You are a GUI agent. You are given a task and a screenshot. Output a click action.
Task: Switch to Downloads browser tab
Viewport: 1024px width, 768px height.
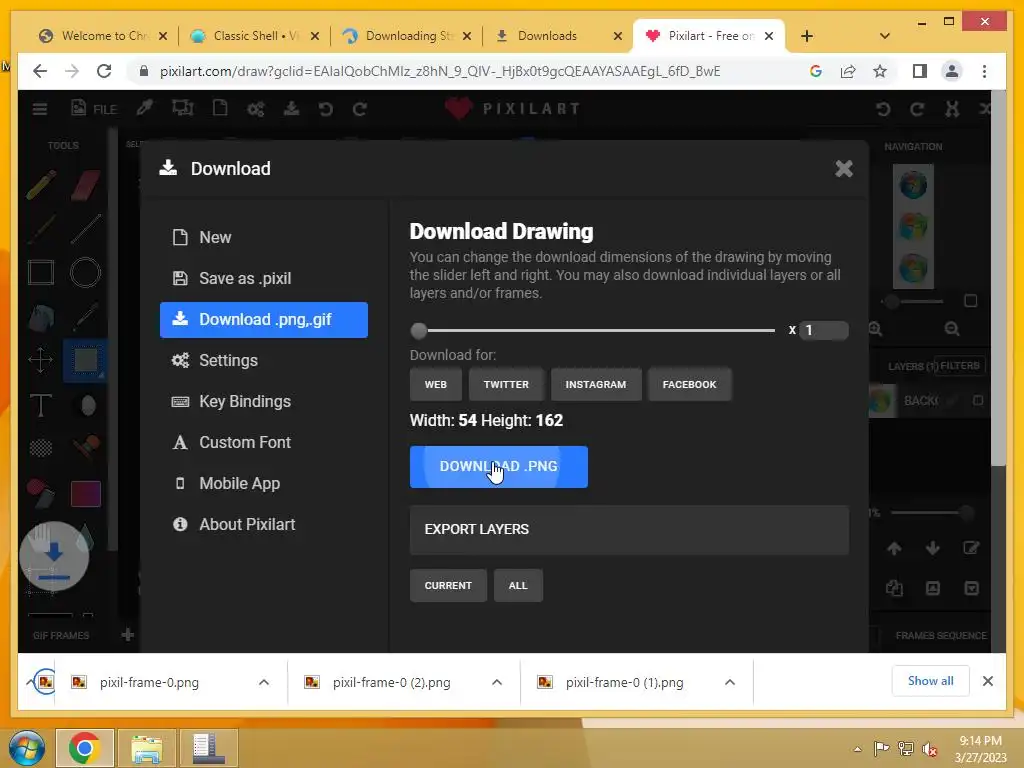558,36
